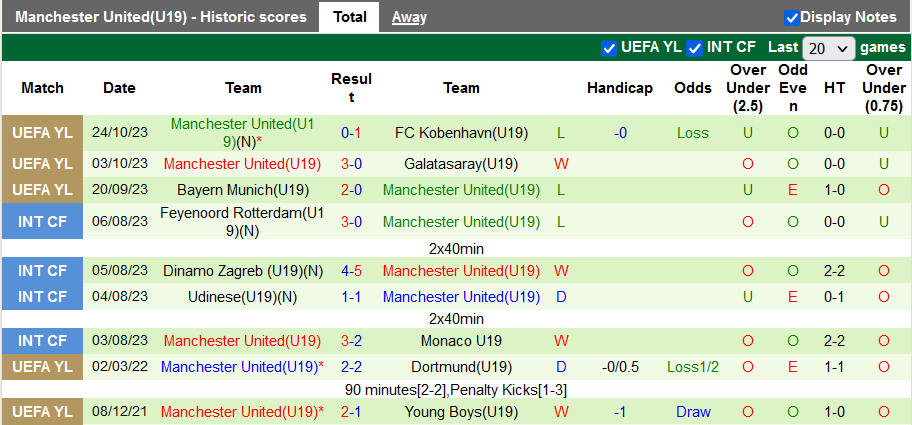The height and width of the screenshot is (425, 912).
Task: Uncheck the UEFA YL filter checkbox
Action: (x=609, y=48)
